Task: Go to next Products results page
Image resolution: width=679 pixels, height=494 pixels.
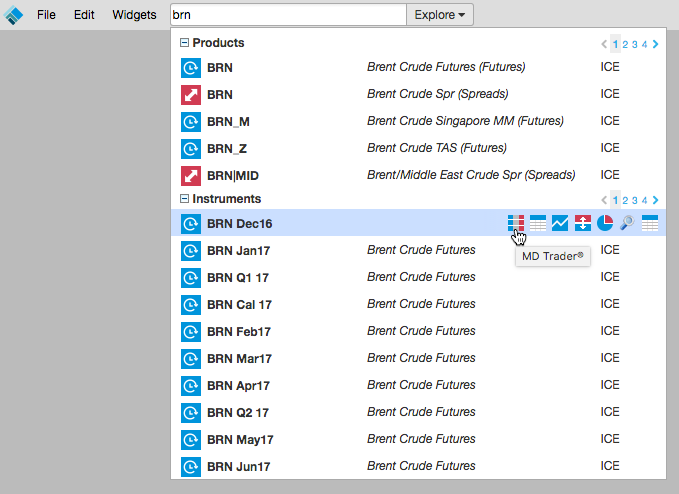Action: tap(655, 44)
